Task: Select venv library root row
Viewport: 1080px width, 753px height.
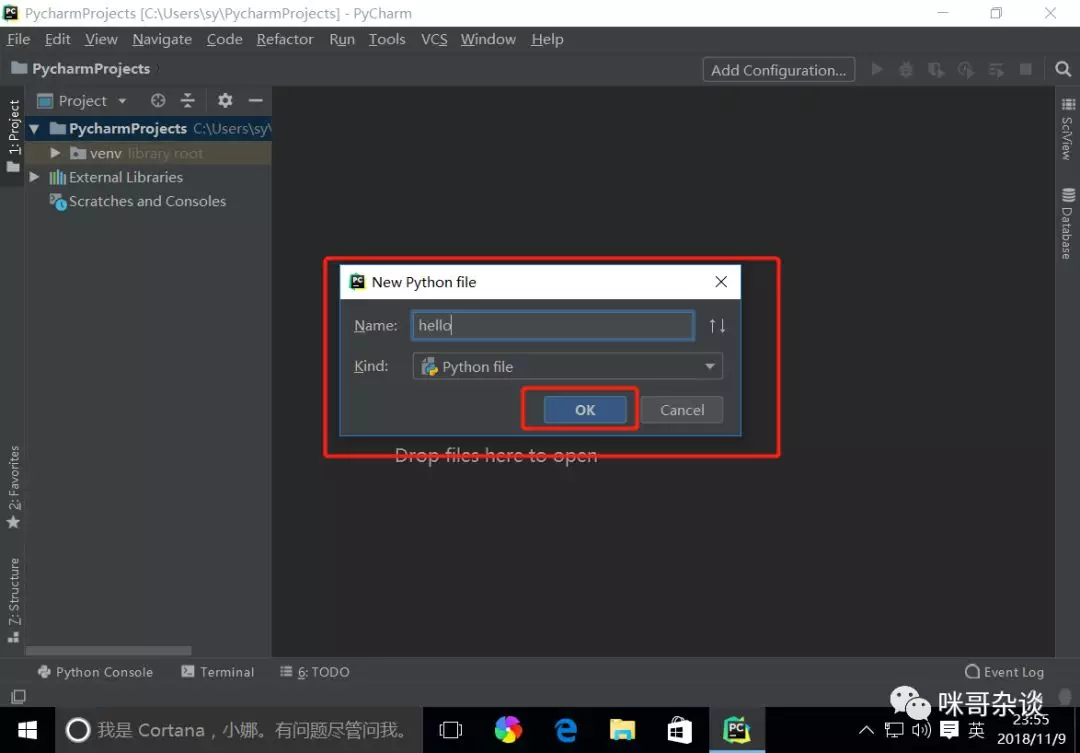Action: [149, 153]
